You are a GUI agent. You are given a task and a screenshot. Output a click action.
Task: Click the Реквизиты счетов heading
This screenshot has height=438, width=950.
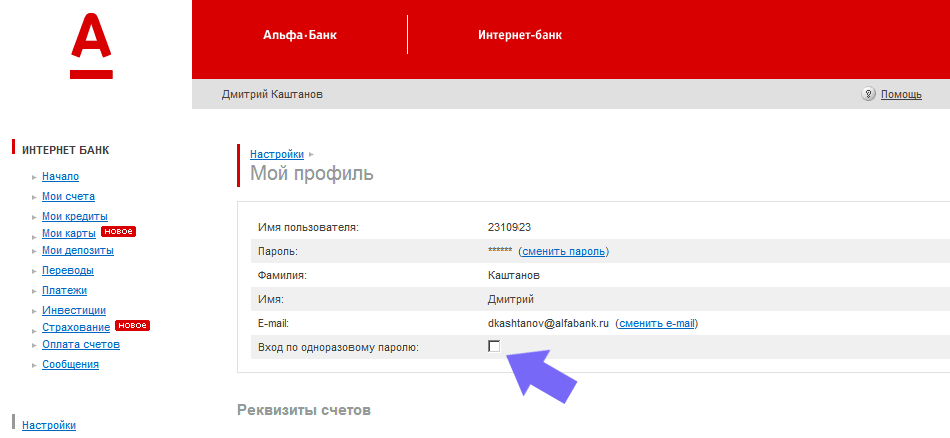(x=304, y=410)
